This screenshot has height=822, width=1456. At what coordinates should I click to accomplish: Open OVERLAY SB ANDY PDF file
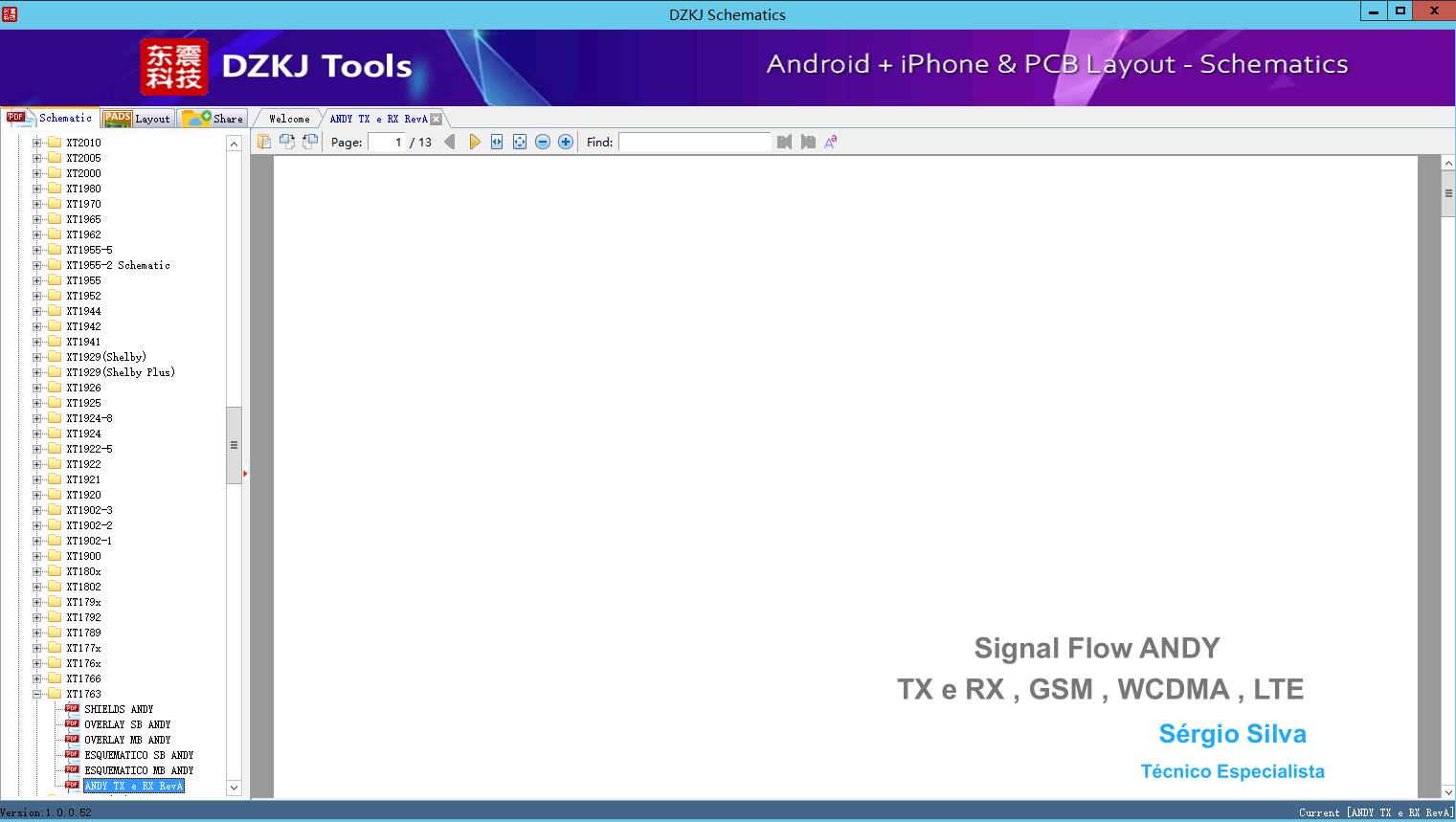click(127, 724)
